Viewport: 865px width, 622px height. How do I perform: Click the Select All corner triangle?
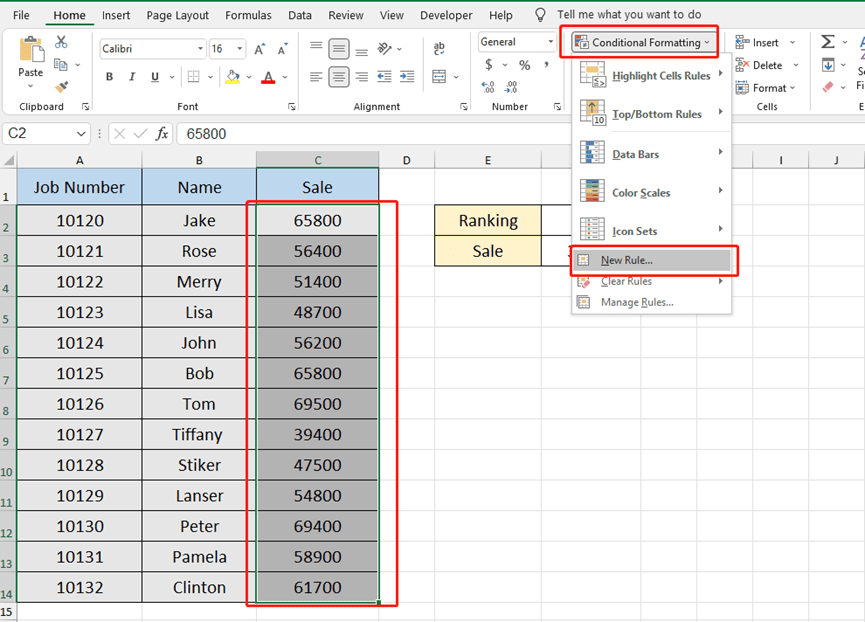pyautogui.click(x=9, y=160)
